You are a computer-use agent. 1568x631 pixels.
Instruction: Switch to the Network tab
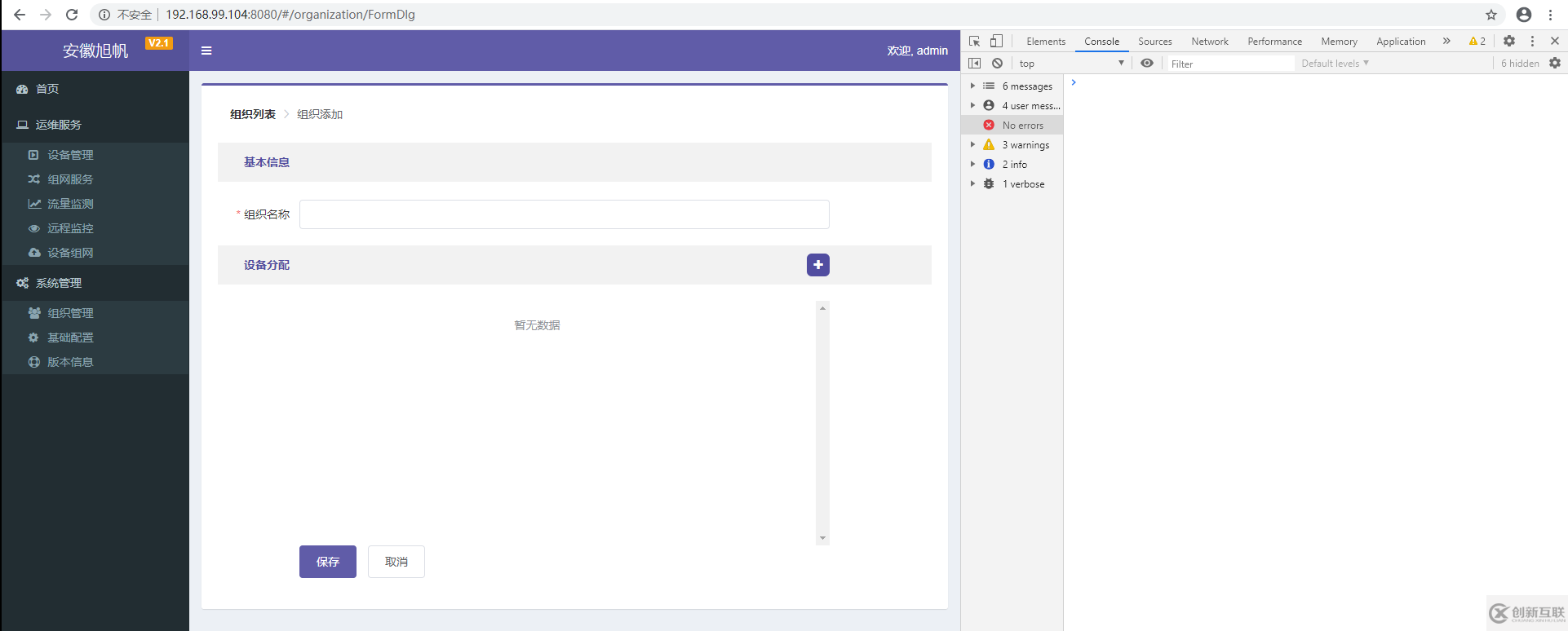pyautogui.click(x=1209, y=42)
